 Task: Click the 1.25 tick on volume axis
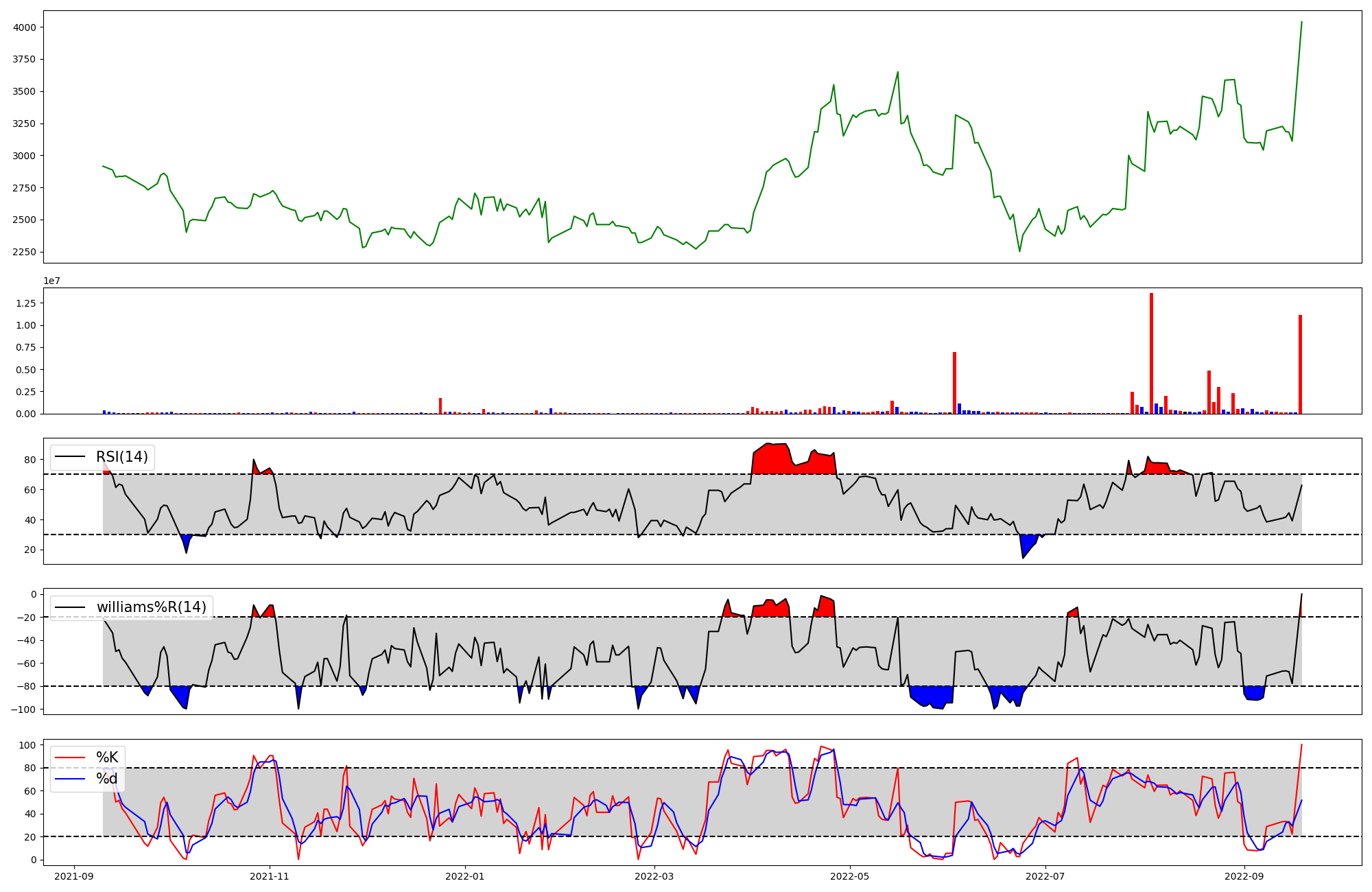tap(25, 303)
